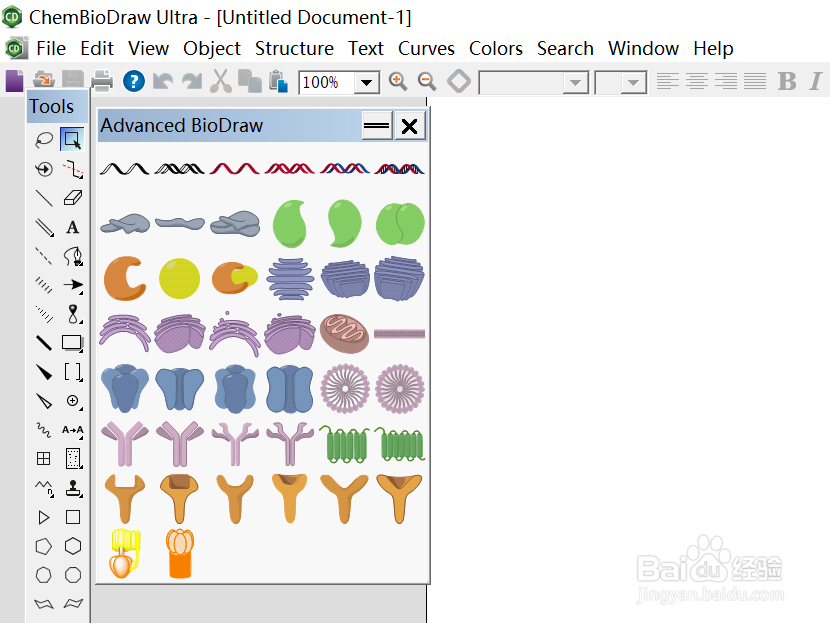The height and width of the screenshot is (623, 830).
Task: Select the Eraser tool
Action: point(73,198)
